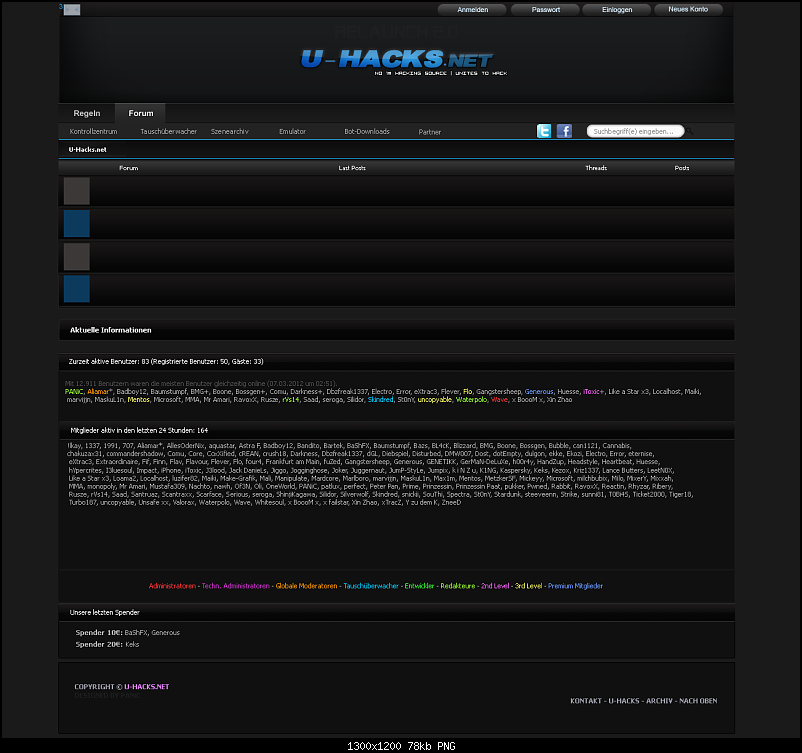Open yellow uncopyable user profile
Viewport: 802px width, 753px height.
tap(435, 400)
